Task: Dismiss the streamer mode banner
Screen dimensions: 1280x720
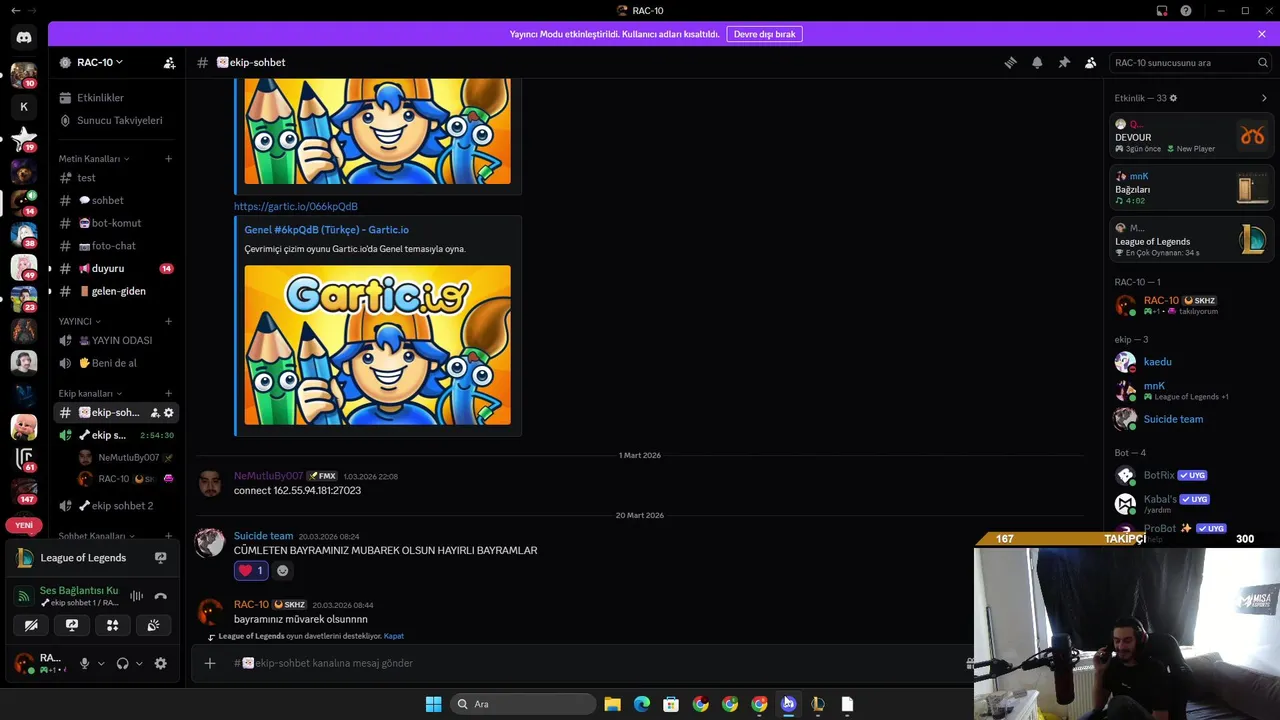Action: [x=1262, y=34]
